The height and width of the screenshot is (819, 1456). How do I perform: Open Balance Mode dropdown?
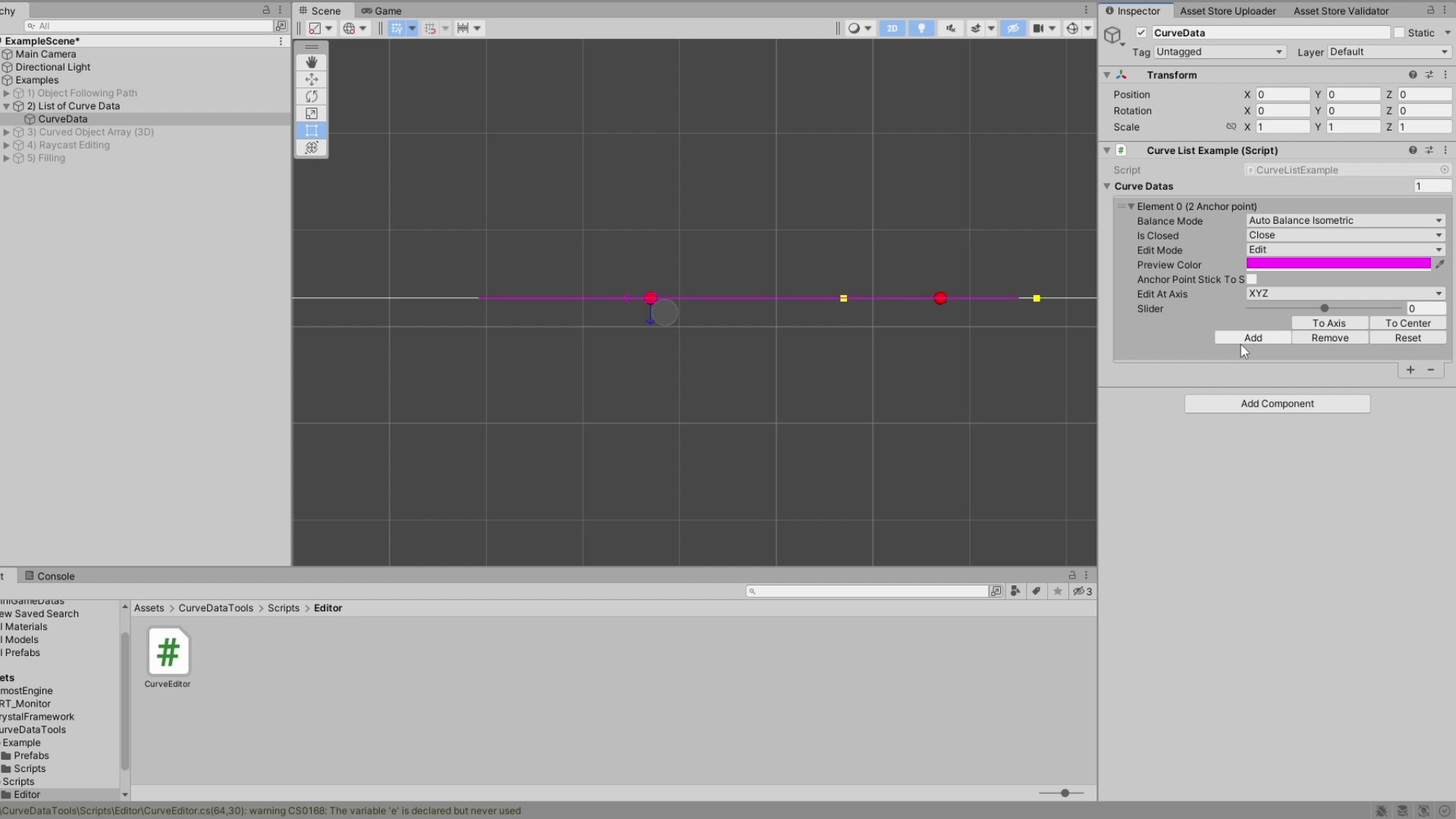[1345, 221]
